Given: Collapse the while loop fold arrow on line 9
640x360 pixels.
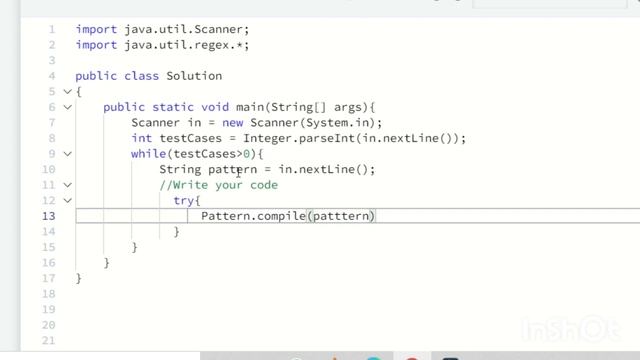Looking at the screenshot, I should tap(68, 154).
